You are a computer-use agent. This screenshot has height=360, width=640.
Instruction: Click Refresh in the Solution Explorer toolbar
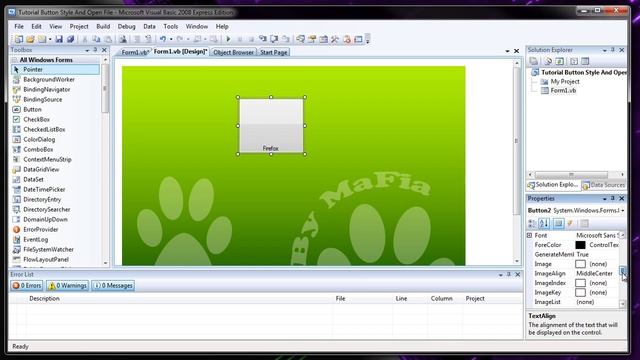click(x=560, y=61)
